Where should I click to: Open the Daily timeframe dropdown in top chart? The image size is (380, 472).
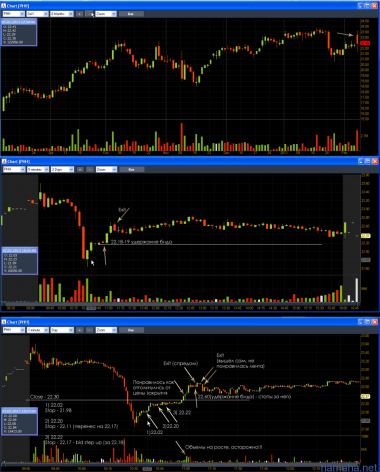pyautogui.click(x=37, y=14)
